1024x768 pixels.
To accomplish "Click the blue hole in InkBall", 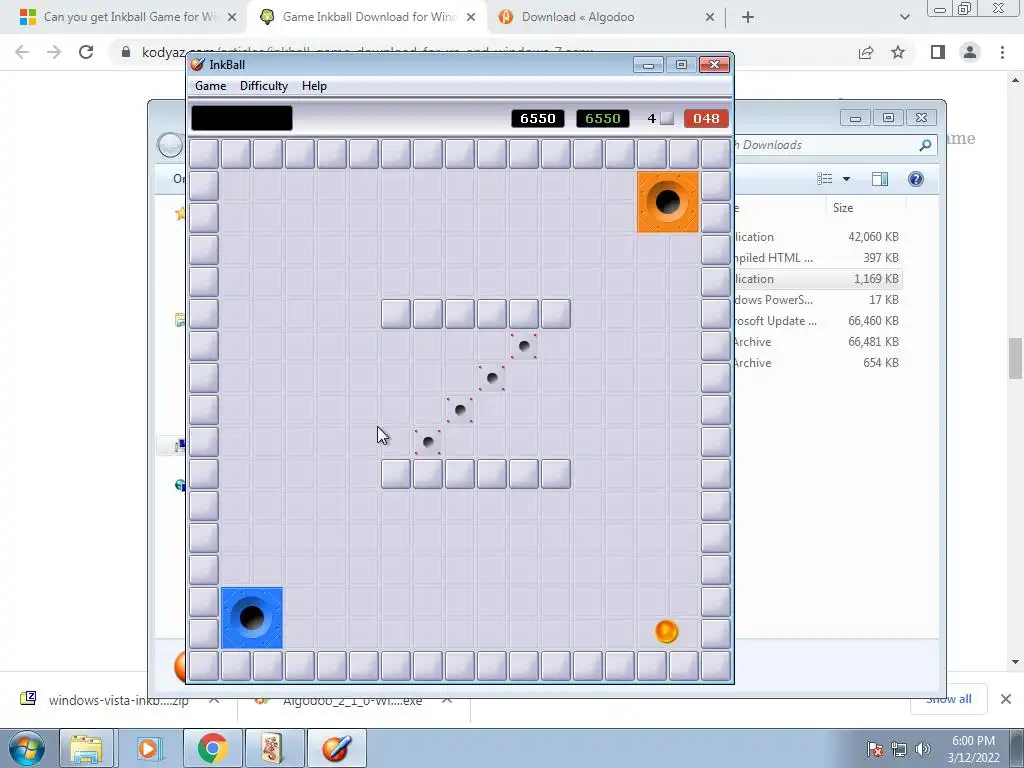I will pos(252,618).
